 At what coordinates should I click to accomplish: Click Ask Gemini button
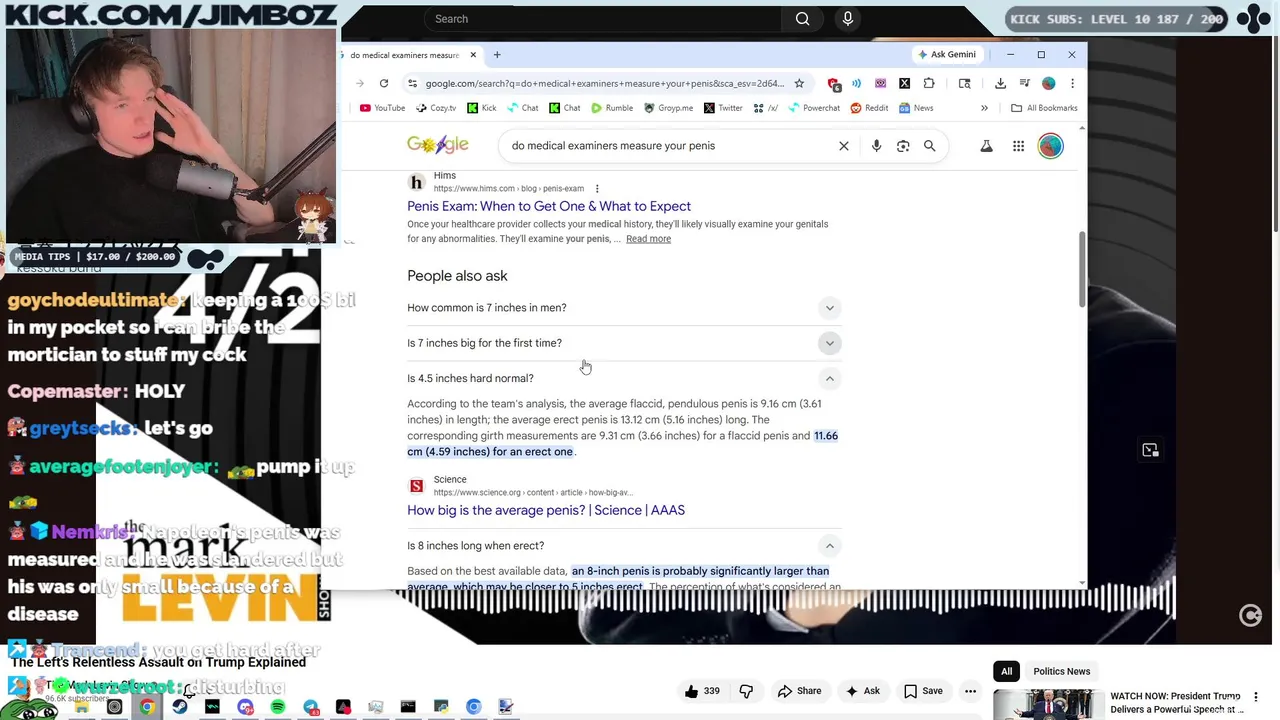(946, 55)
